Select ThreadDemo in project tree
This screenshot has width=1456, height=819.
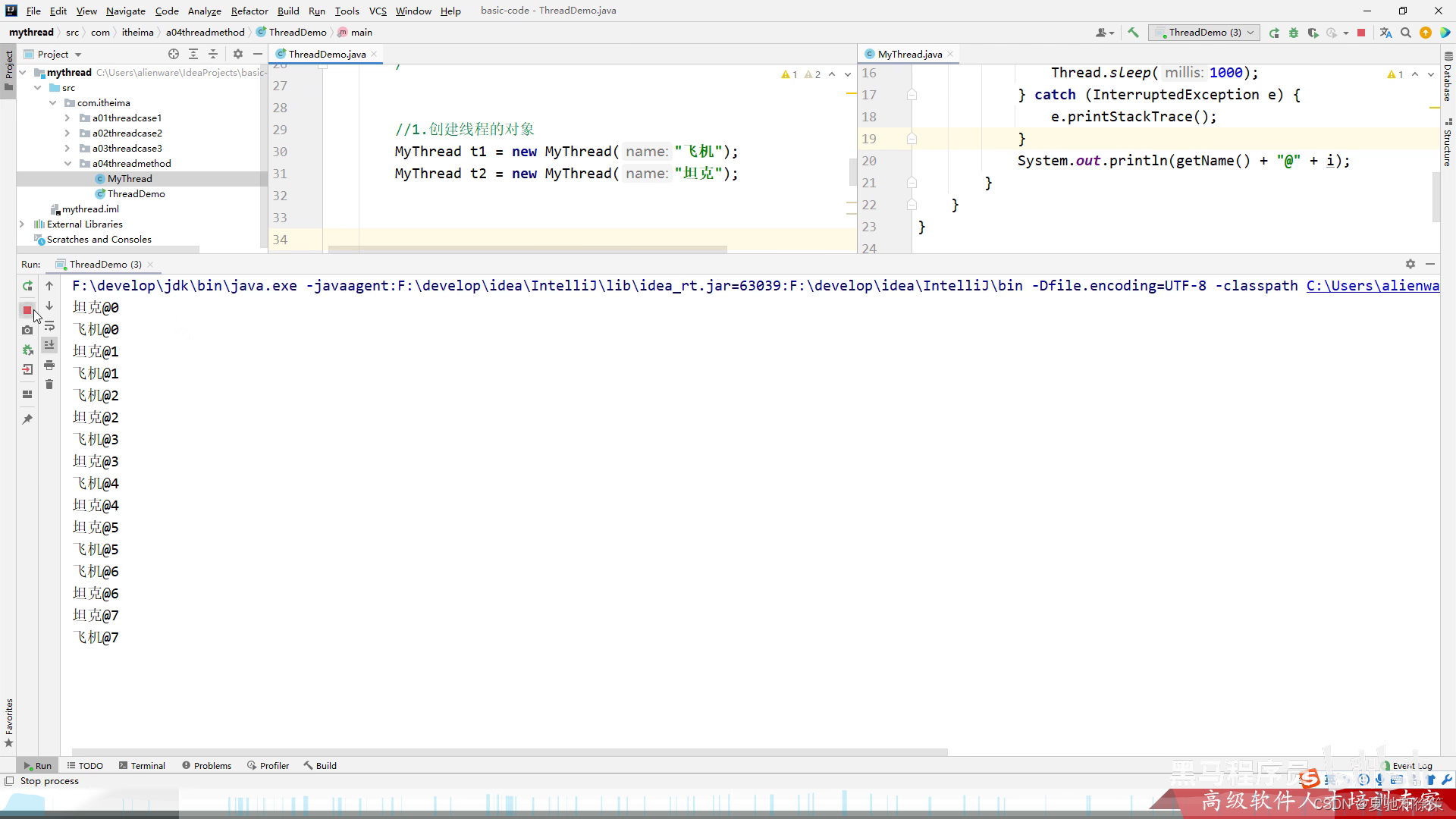click(x=136, y=194)
